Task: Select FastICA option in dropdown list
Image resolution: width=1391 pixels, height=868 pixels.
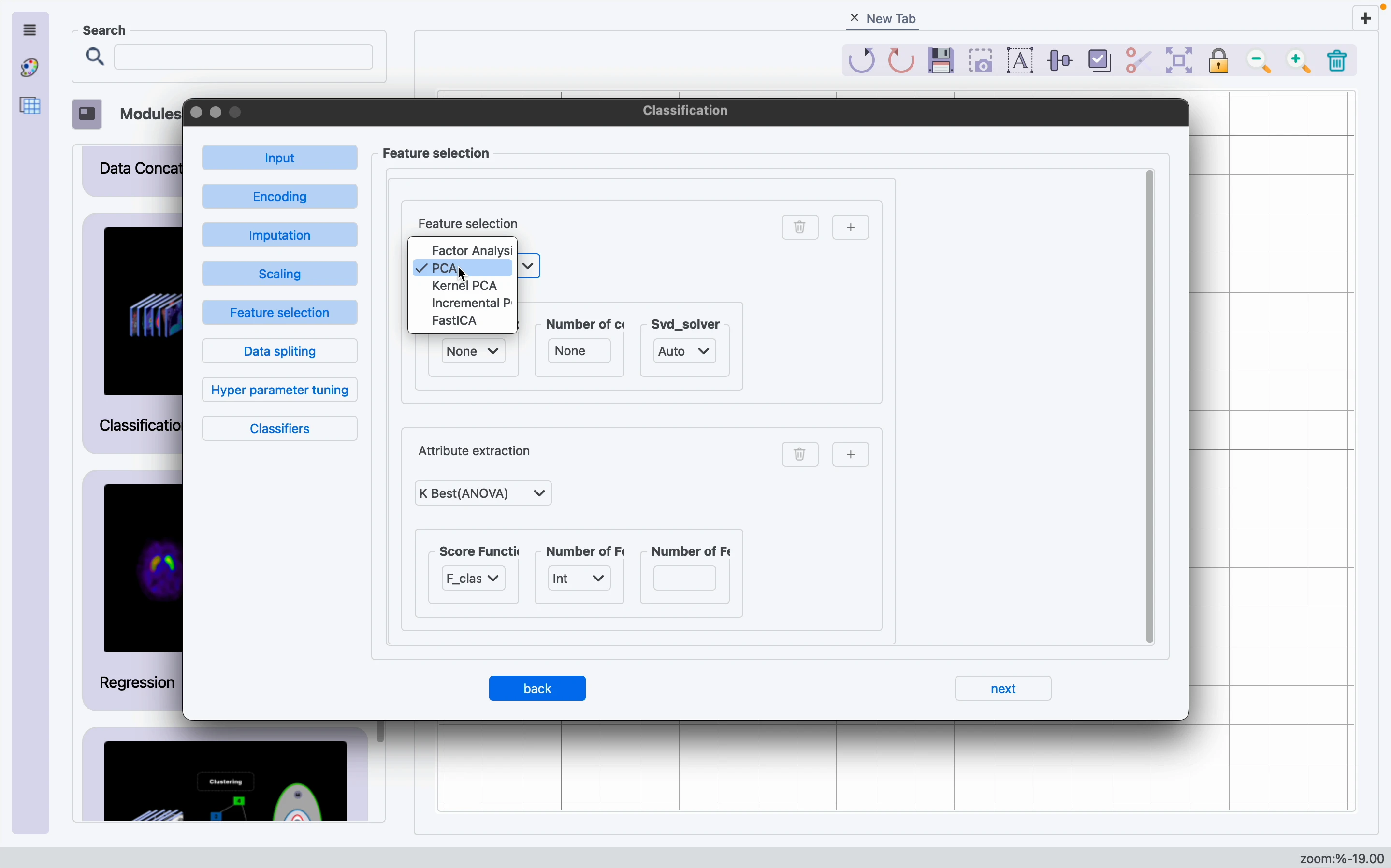Action: coord(455,321)
